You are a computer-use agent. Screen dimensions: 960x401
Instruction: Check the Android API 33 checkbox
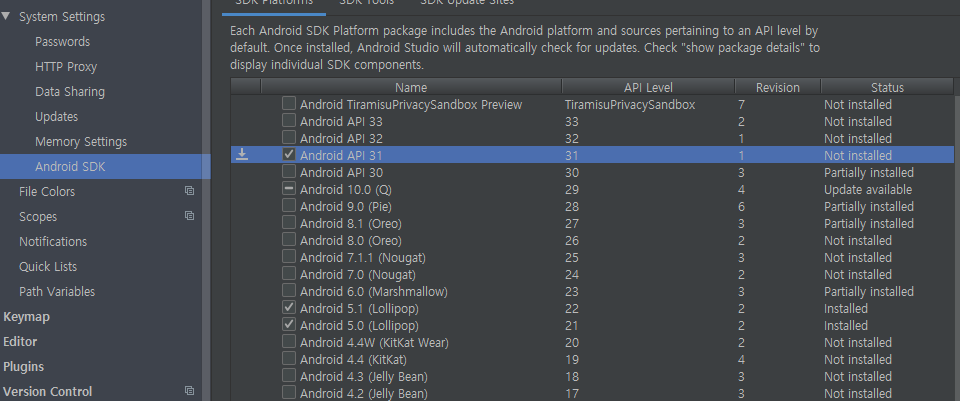pyautogui.click(x=289, y=121)
